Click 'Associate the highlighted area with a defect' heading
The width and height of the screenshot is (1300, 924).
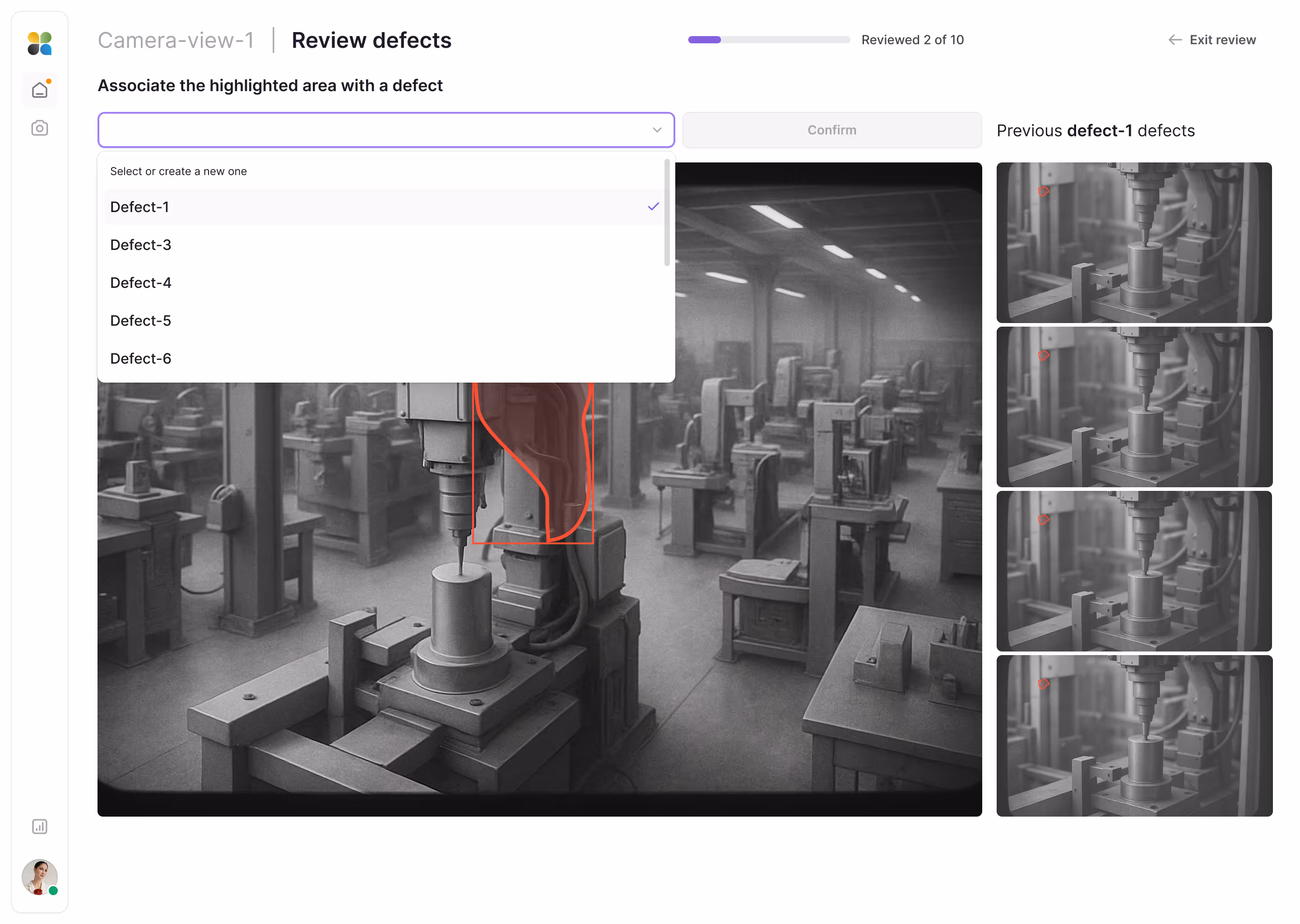click(270, 85)
